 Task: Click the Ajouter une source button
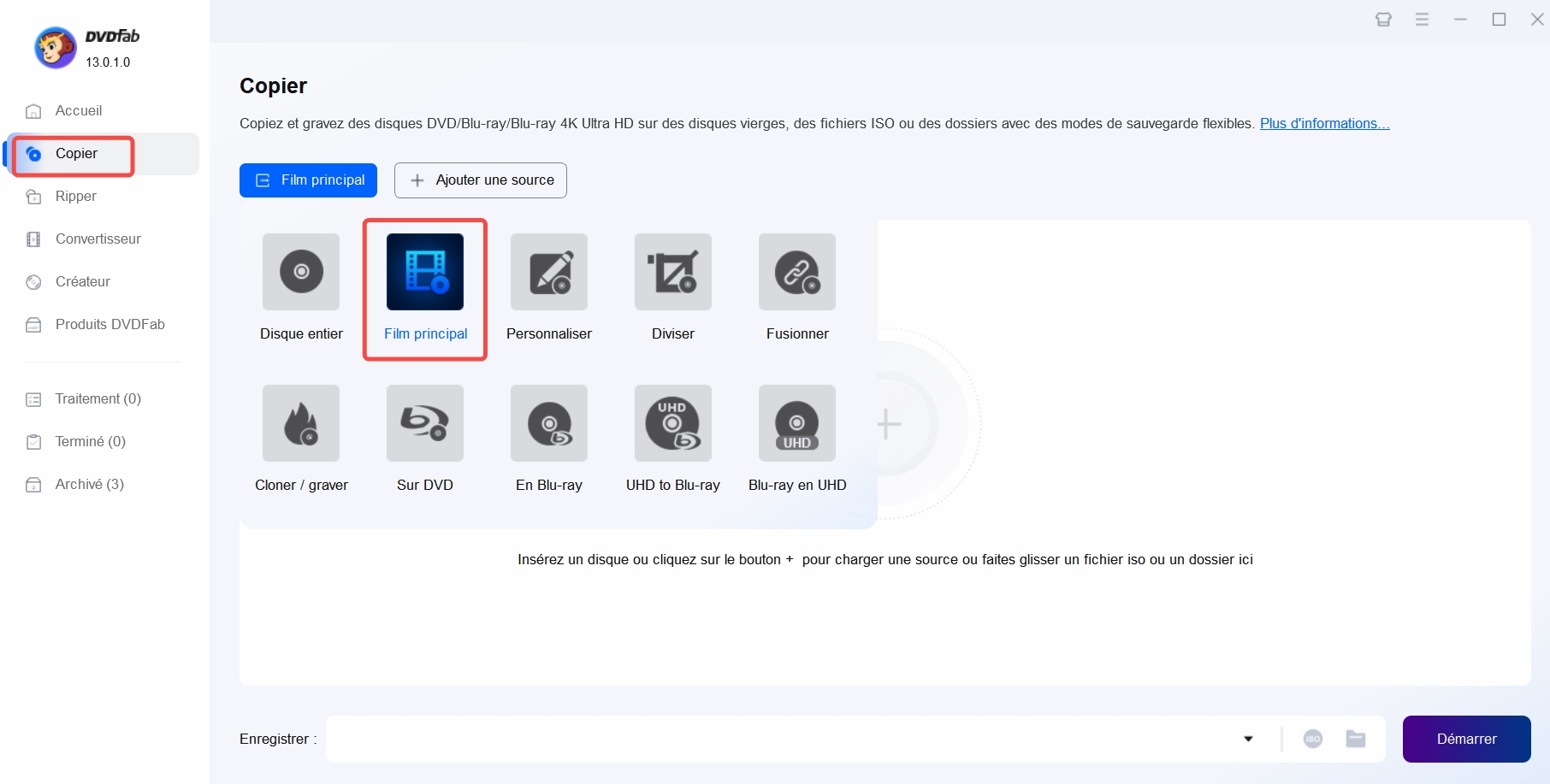tap(481, 180)
